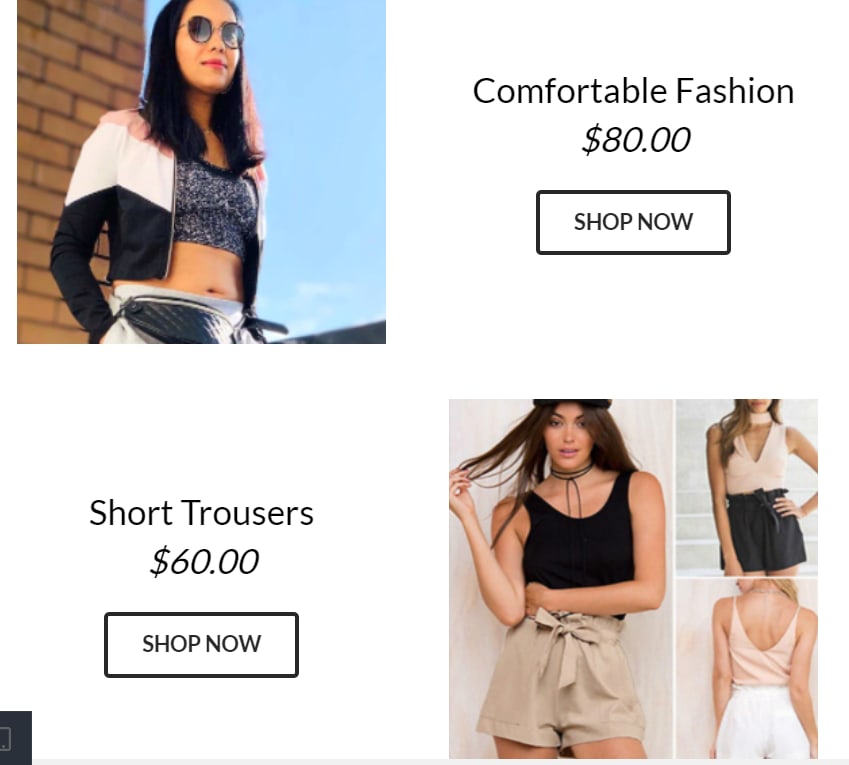The width and height of the screenshot is (849, 765).
Task: Click the black tank top on model
Action: [579, 533]
